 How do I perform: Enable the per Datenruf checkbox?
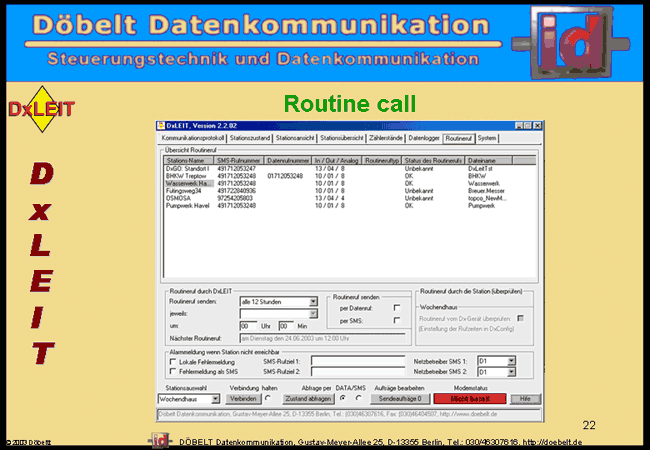point(397,308)
